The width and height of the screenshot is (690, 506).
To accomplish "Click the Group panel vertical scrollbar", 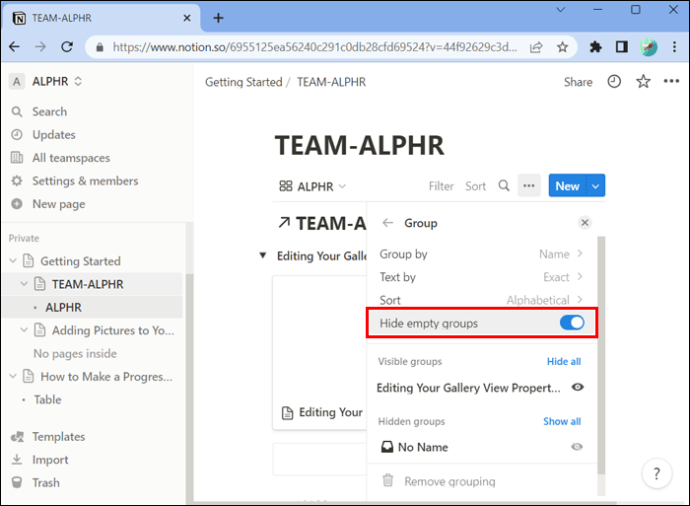I will pos(601,355).
